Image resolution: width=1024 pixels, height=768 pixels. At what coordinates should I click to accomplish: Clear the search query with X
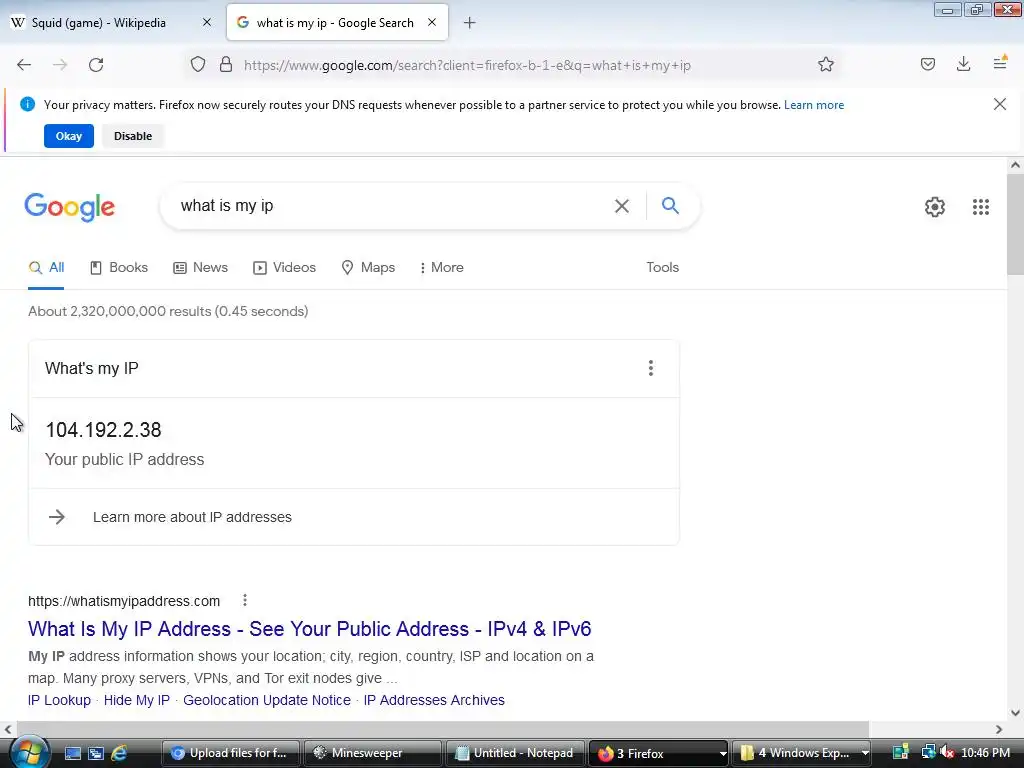(x=622, y=206)
